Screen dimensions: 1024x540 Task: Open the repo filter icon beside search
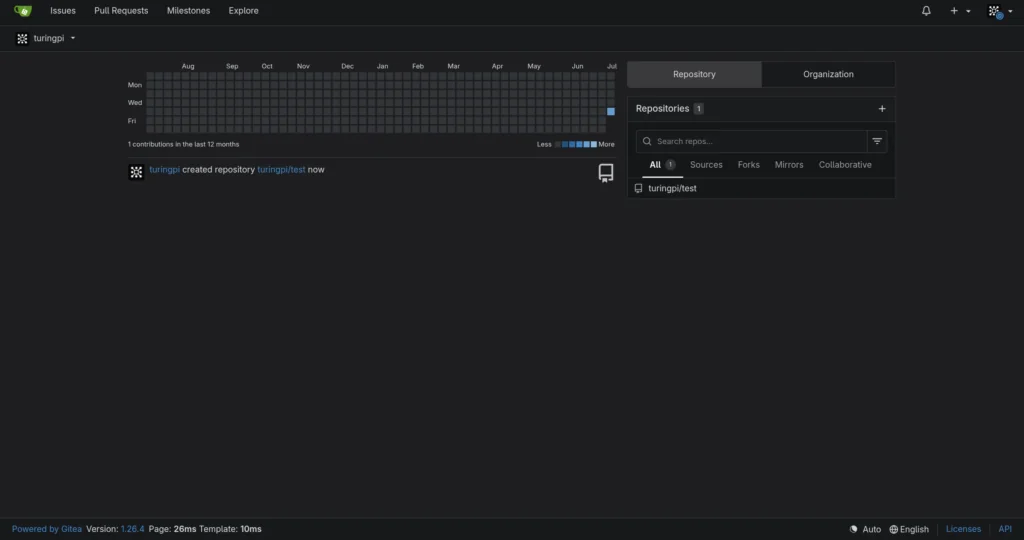877,141
